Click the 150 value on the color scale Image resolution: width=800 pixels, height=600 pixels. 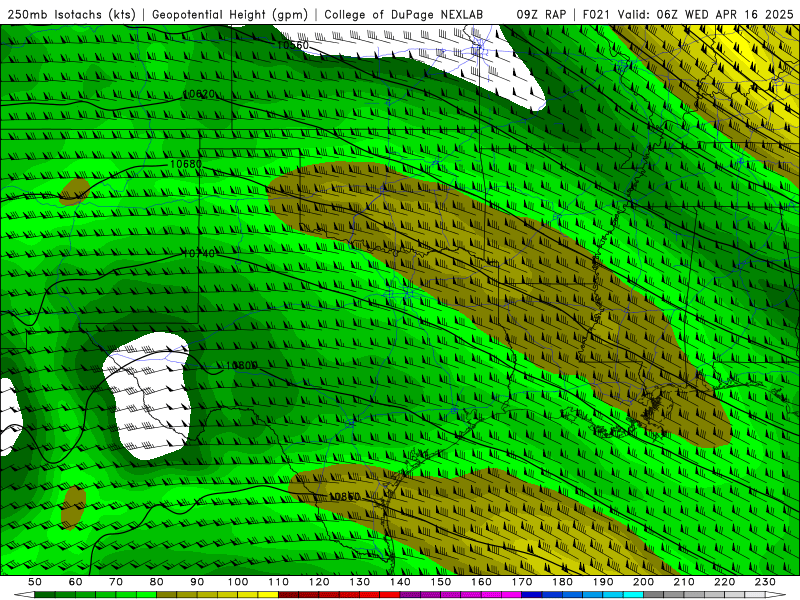(x=441, y=582)
